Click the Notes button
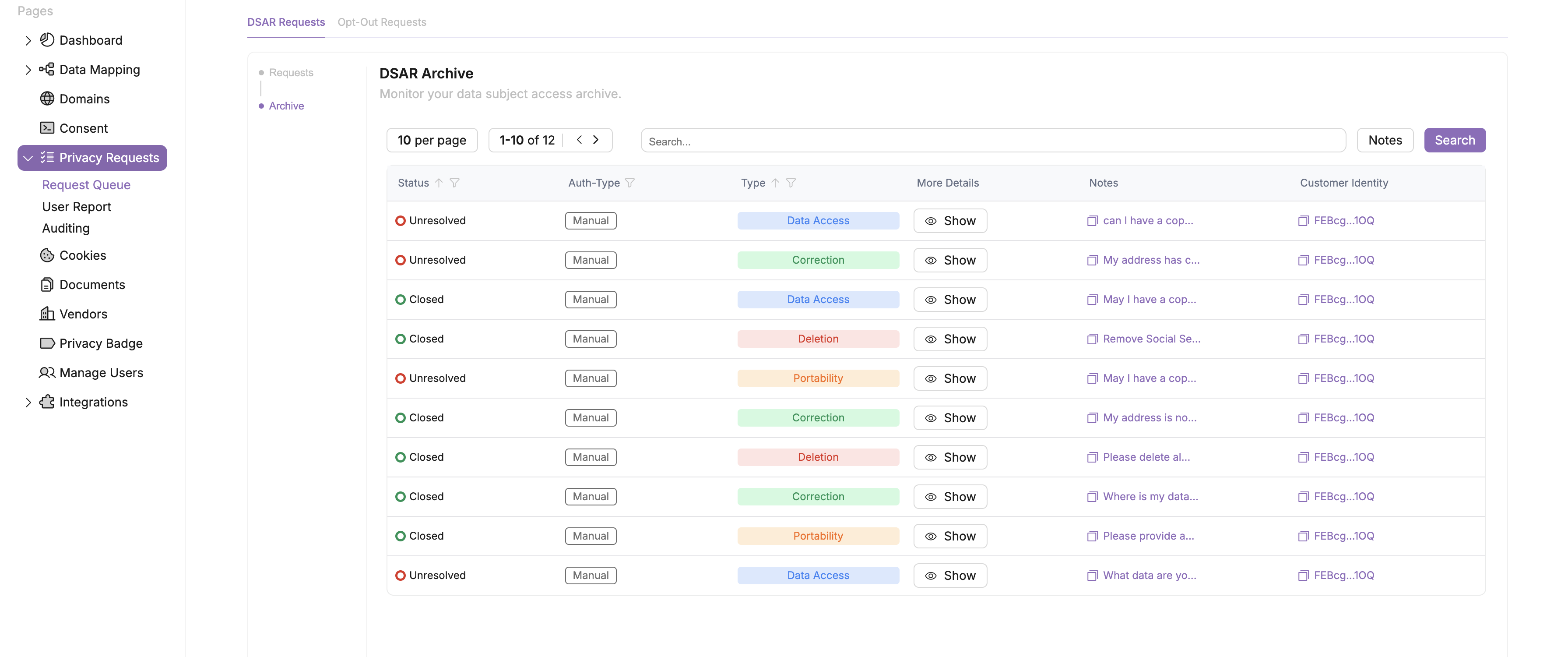Viewport: 1568px width, 657px height. pyautogui.click(x=1385, y=140)
